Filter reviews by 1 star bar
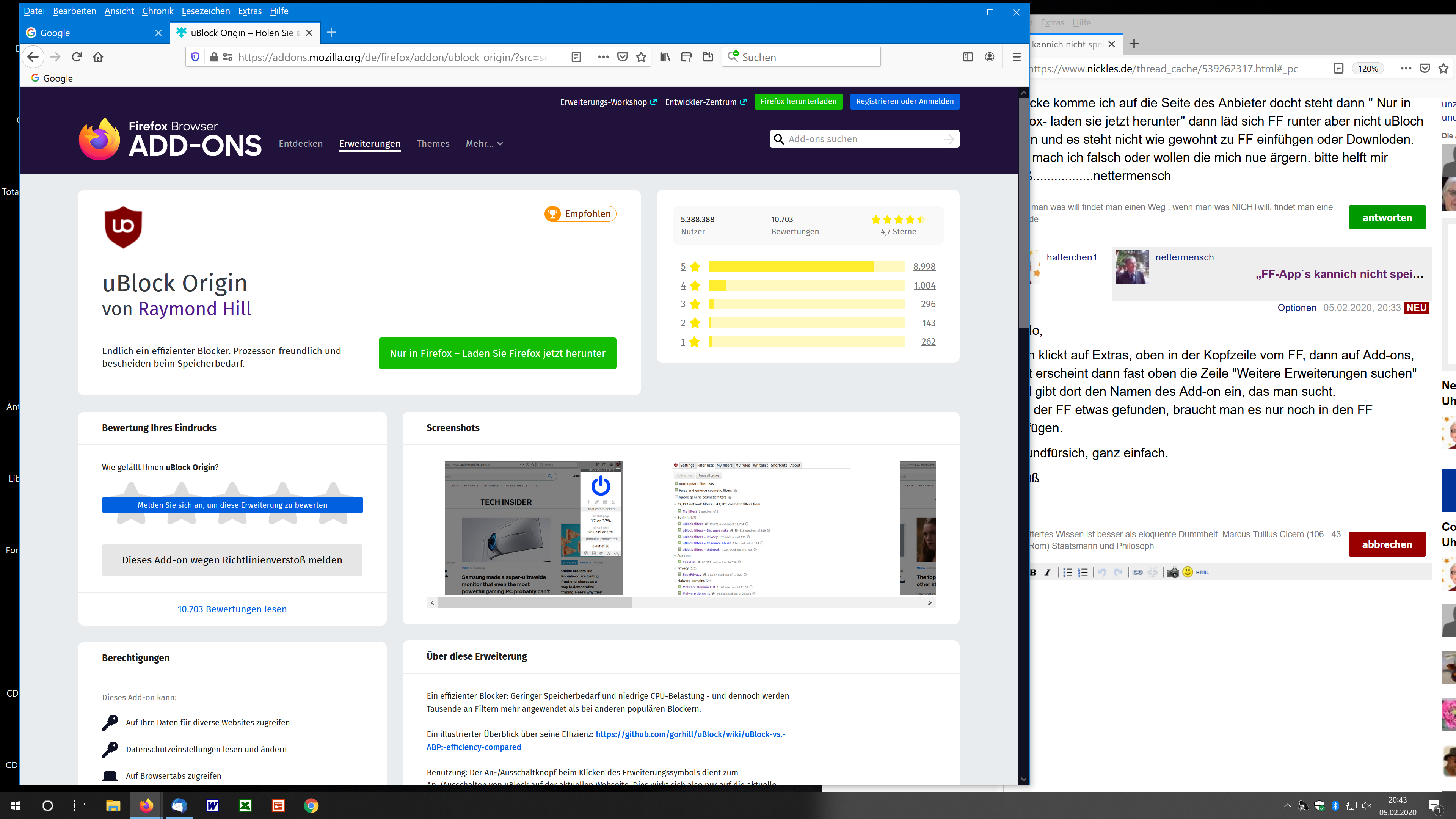Viewport: 1456px width, 819px height. [x=807, y=341]
